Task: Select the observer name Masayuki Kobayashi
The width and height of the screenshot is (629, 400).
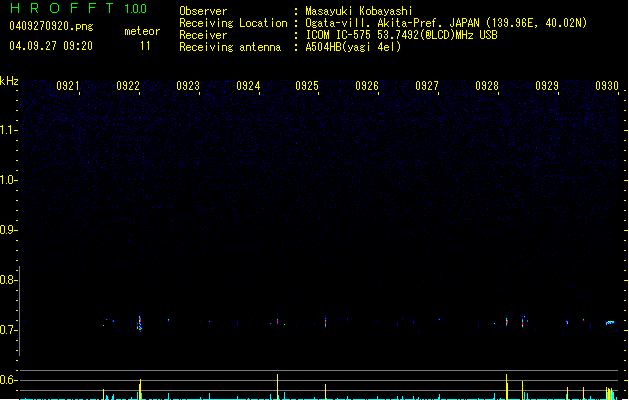Action: coord(359,11)
